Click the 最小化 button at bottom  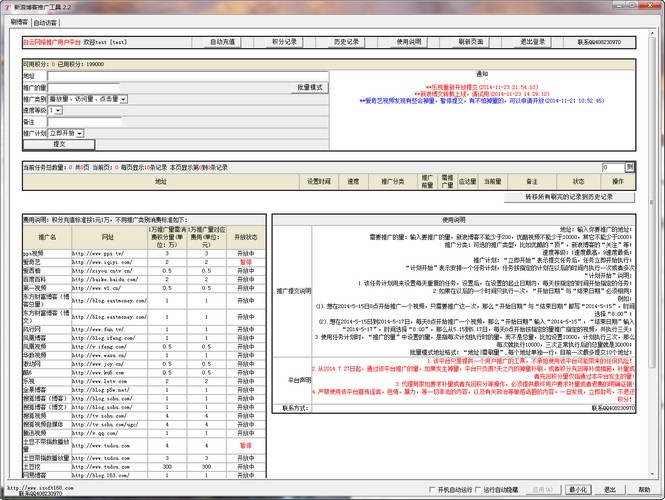point(577,489)
